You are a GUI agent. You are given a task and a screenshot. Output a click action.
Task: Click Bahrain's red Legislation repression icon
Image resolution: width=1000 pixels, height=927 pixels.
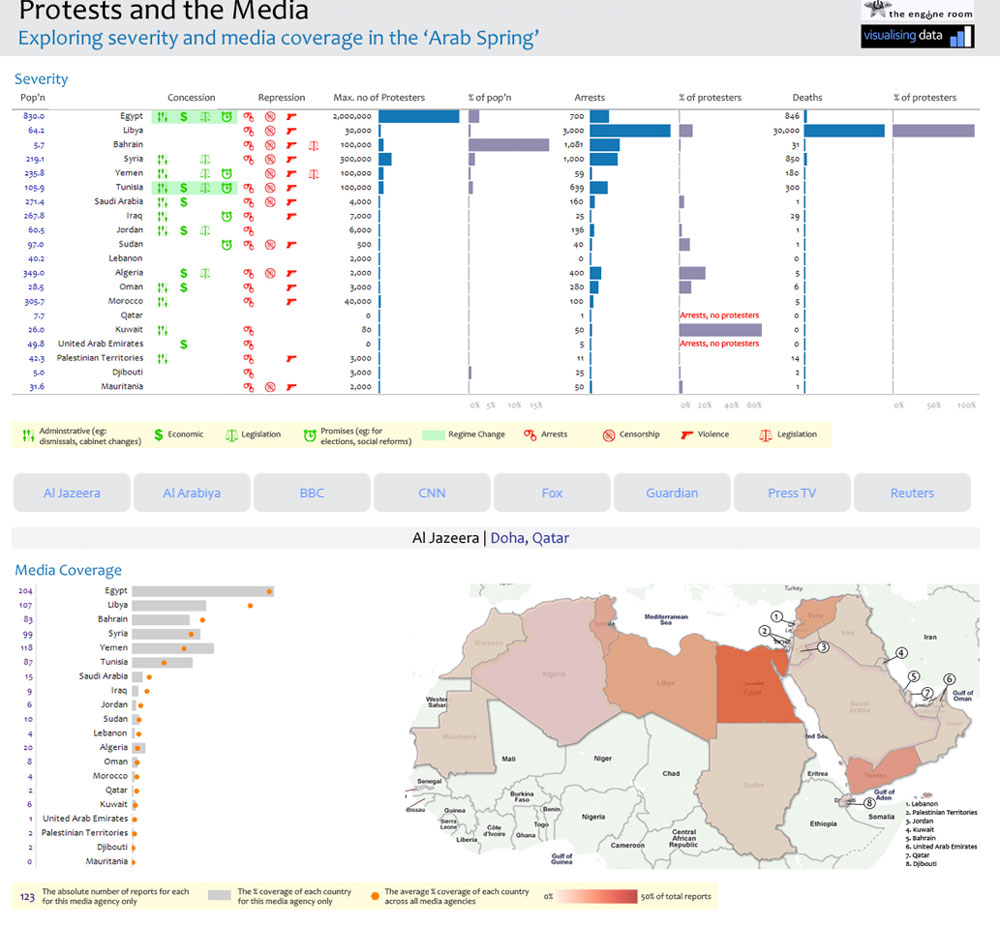click(x=314, y=145)
